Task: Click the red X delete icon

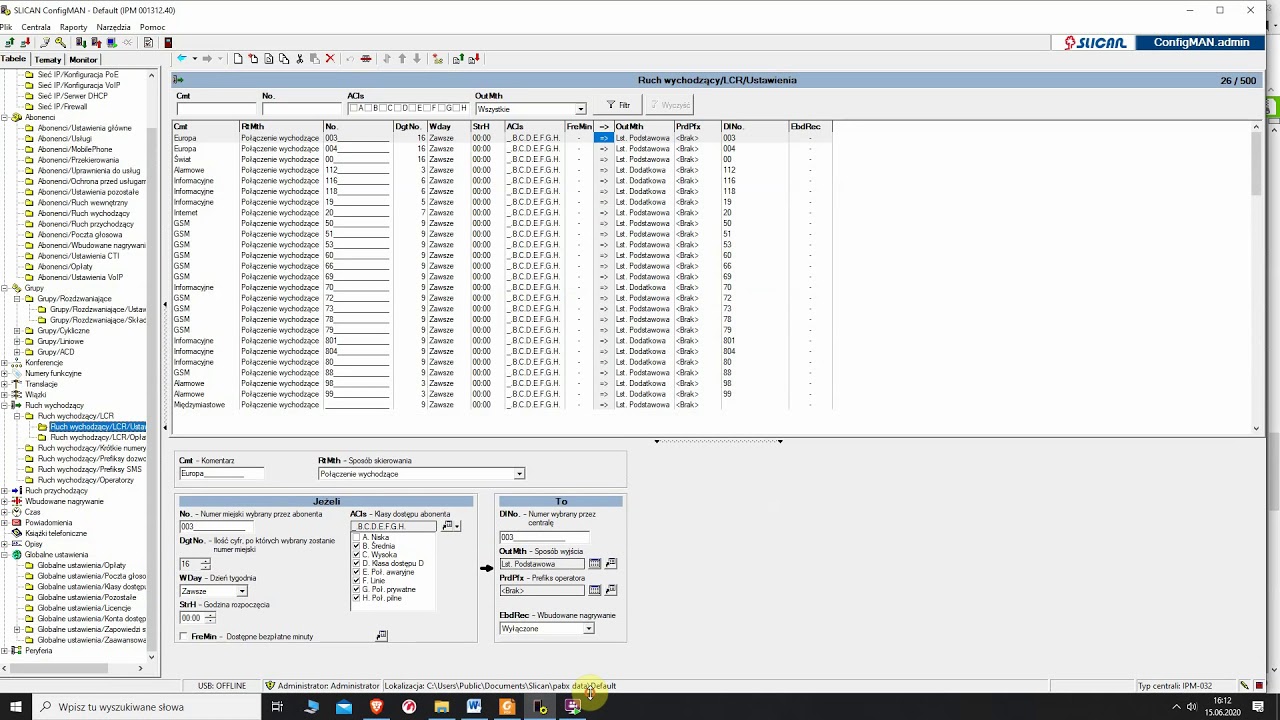Action: click(x=330, y=59)
